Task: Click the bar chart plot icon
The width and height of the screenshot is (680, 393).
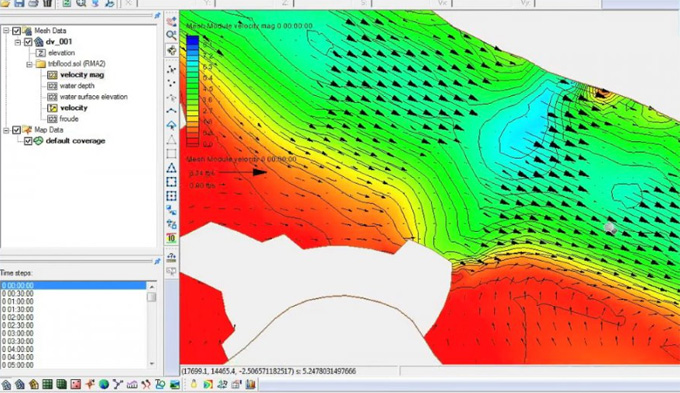Action: coord(251,384)
